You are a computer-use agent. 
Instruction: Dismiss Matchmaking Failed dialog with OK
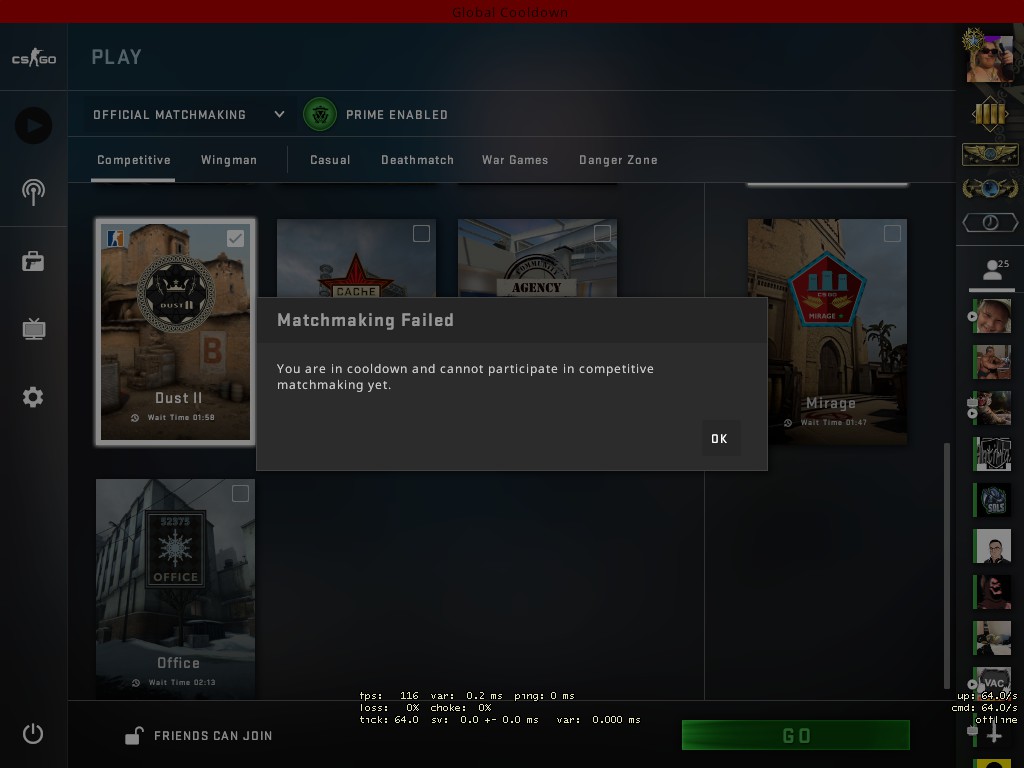(x=719, y=439)
